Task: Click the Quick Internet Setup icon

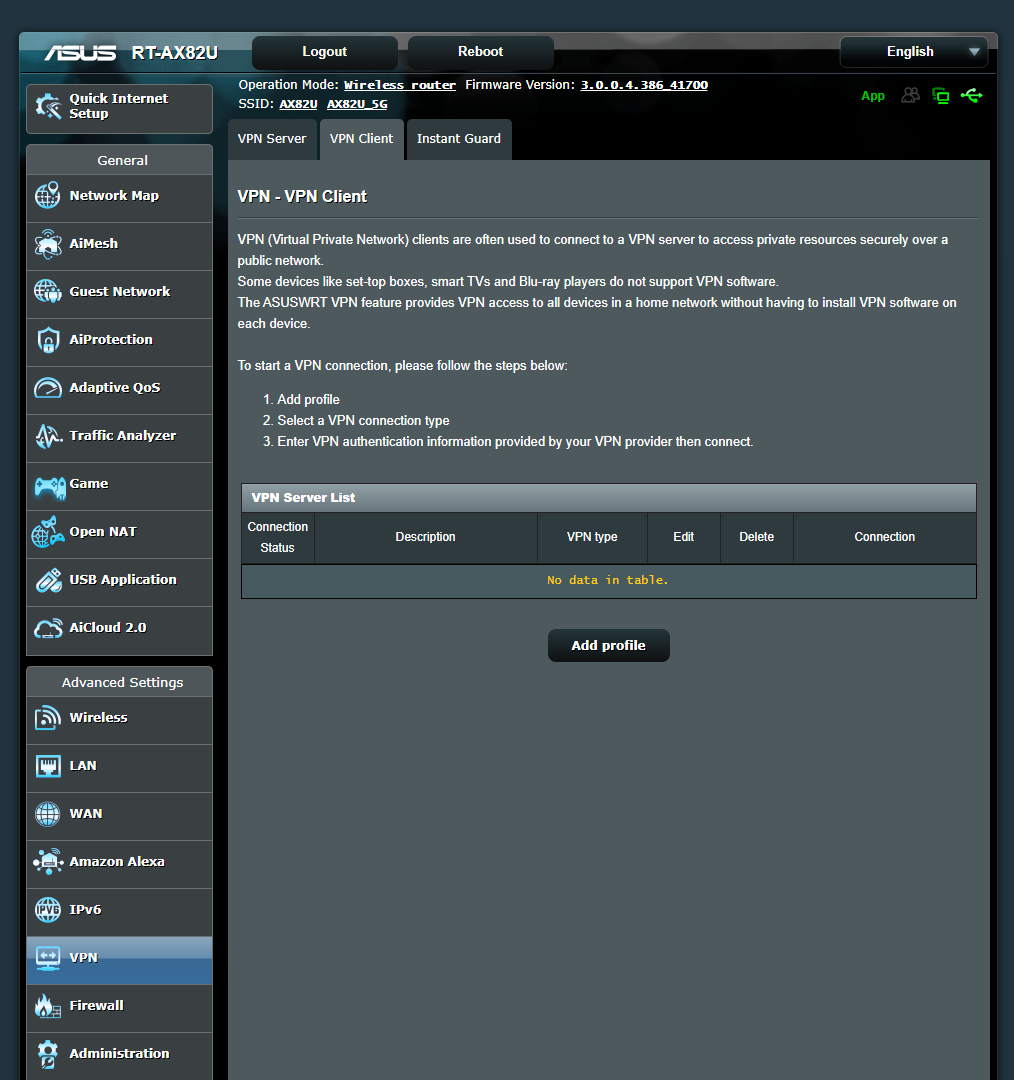Action: click(48, 106)
